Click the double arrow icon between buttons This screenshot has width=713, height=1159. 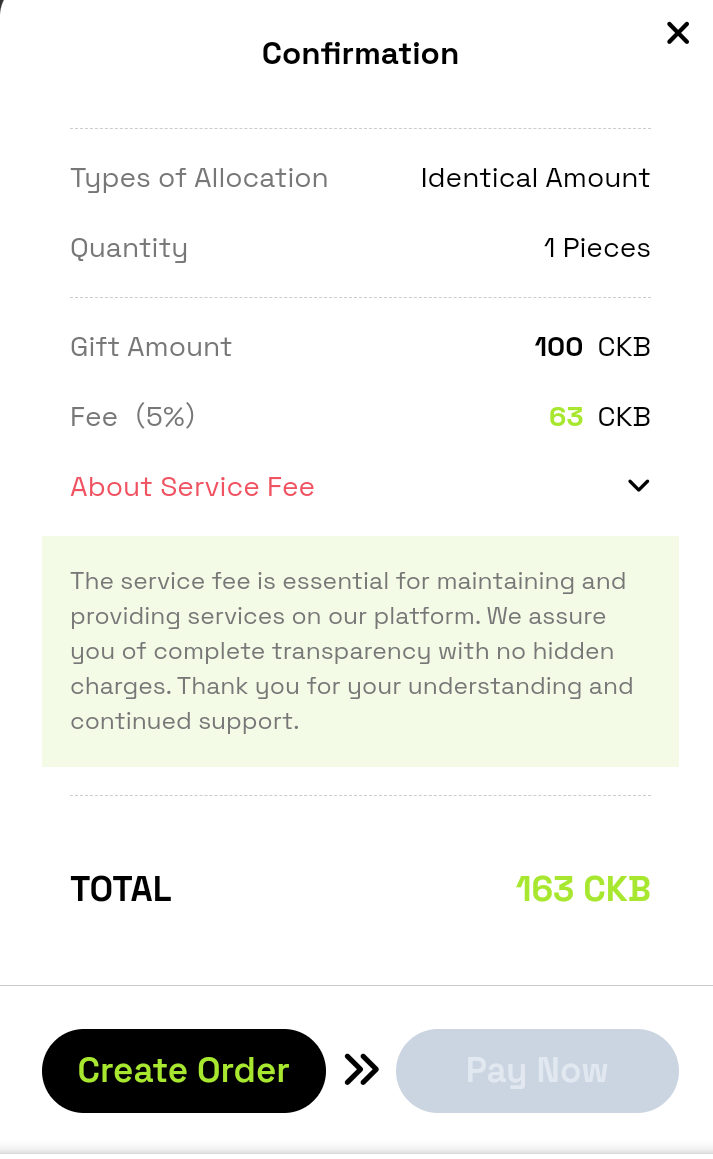pyautogui.click(x=361, y=1071)
